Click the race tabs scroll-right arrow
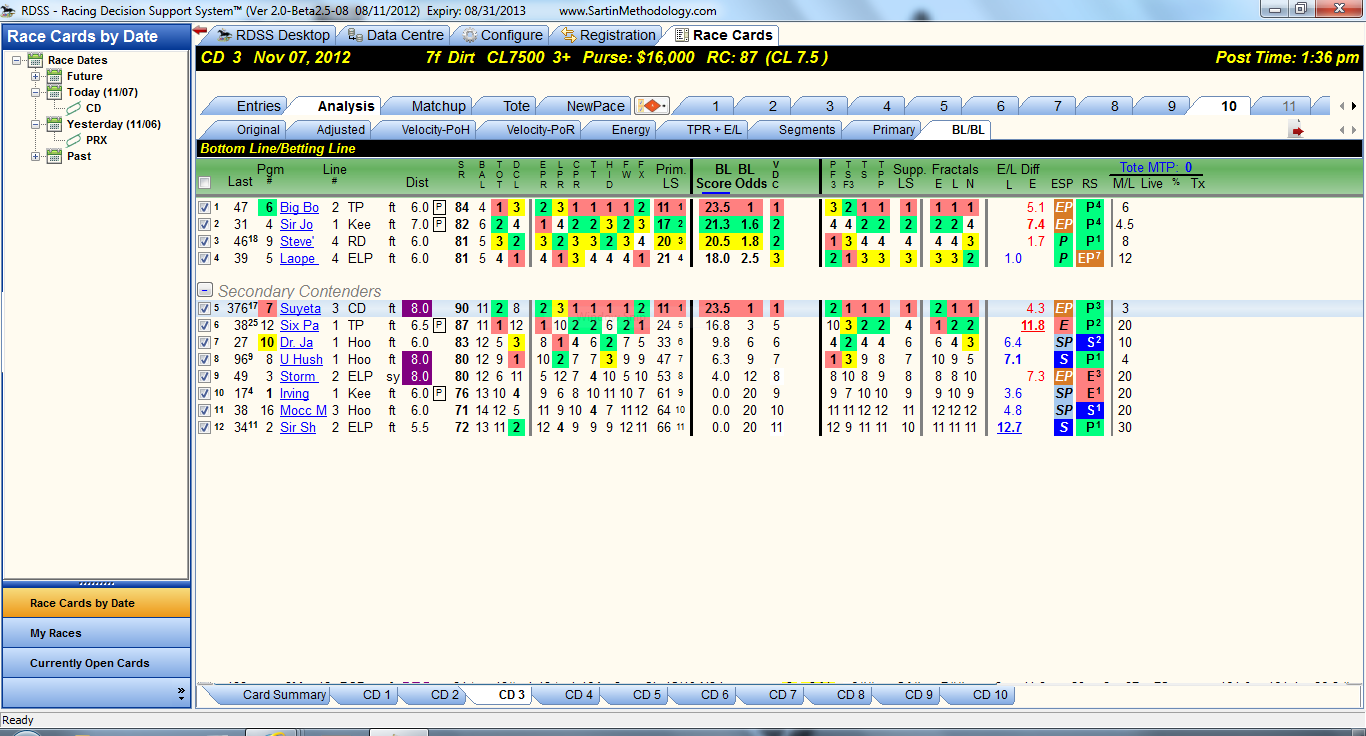Image resolution: width=1366 pixels, height=736 pixels. click(x=1354, y=106)
